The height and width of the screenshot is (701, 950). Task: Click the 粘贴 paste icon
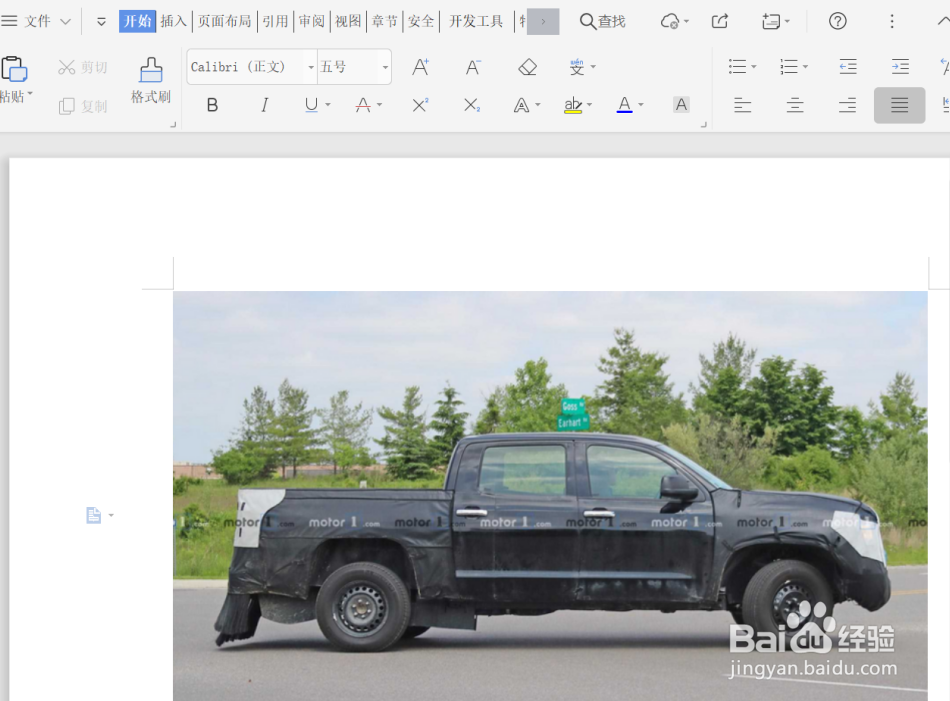click(14, 69)
